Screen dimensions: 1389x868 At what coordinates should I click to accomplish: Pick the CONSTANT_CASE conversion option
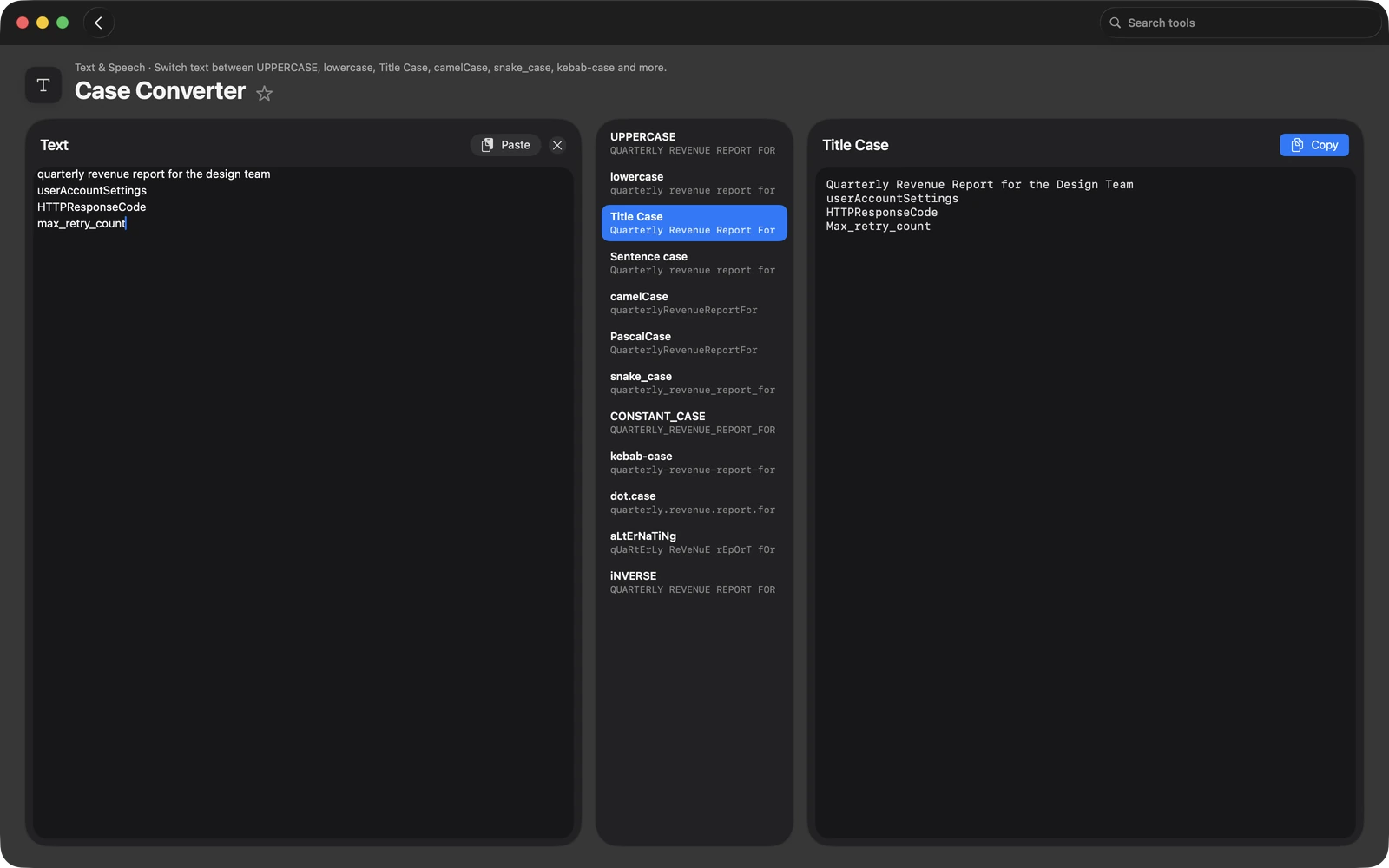694,423
